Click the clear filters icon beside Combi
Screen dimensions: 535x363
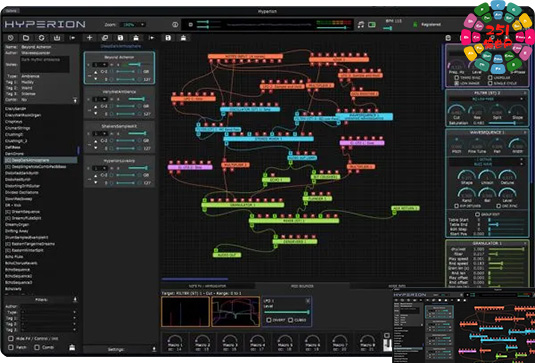click(x=72, y=347)
